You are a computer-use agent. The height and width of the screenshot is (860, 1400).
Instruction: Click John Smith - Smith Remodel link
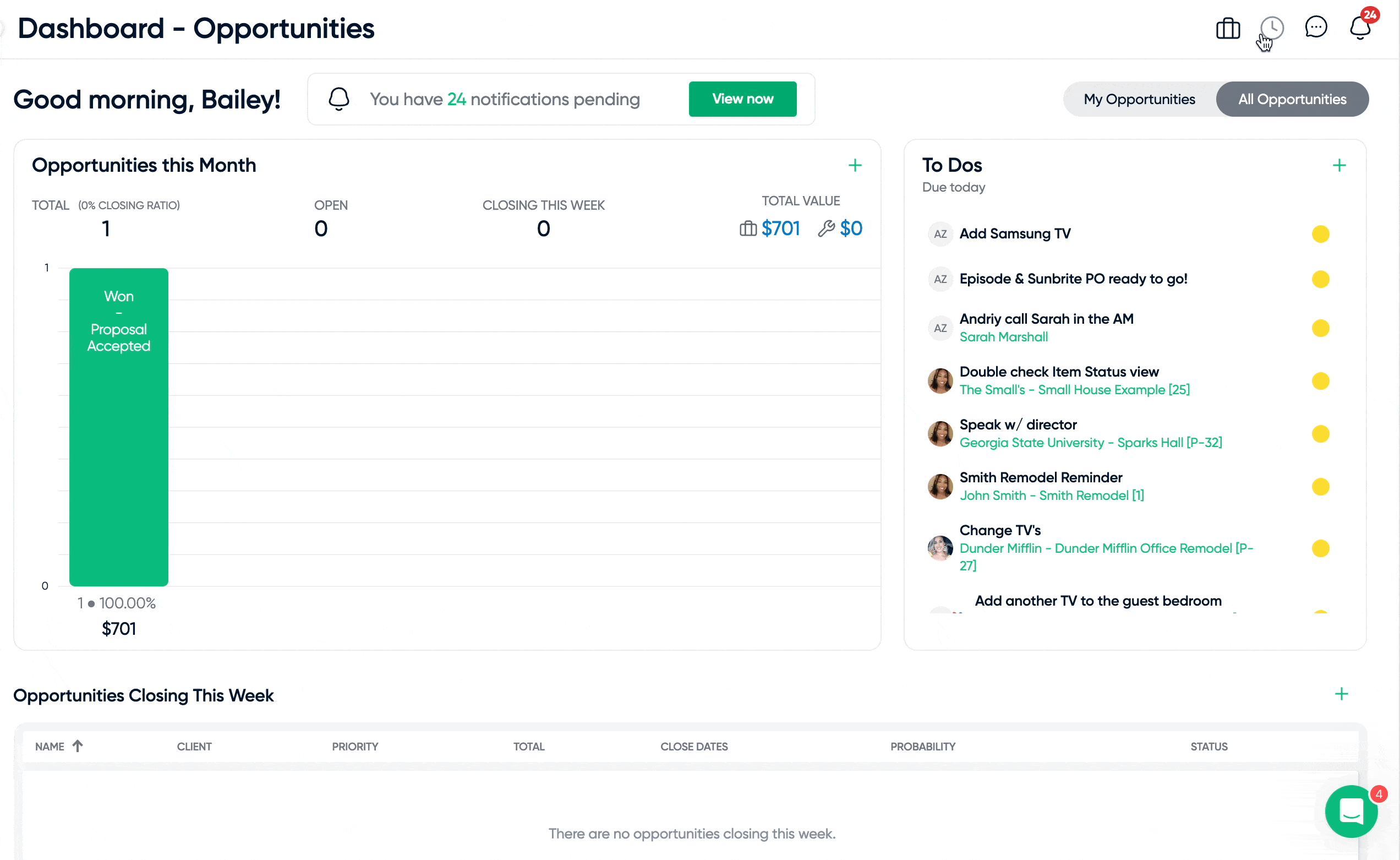pos(1050,496)
